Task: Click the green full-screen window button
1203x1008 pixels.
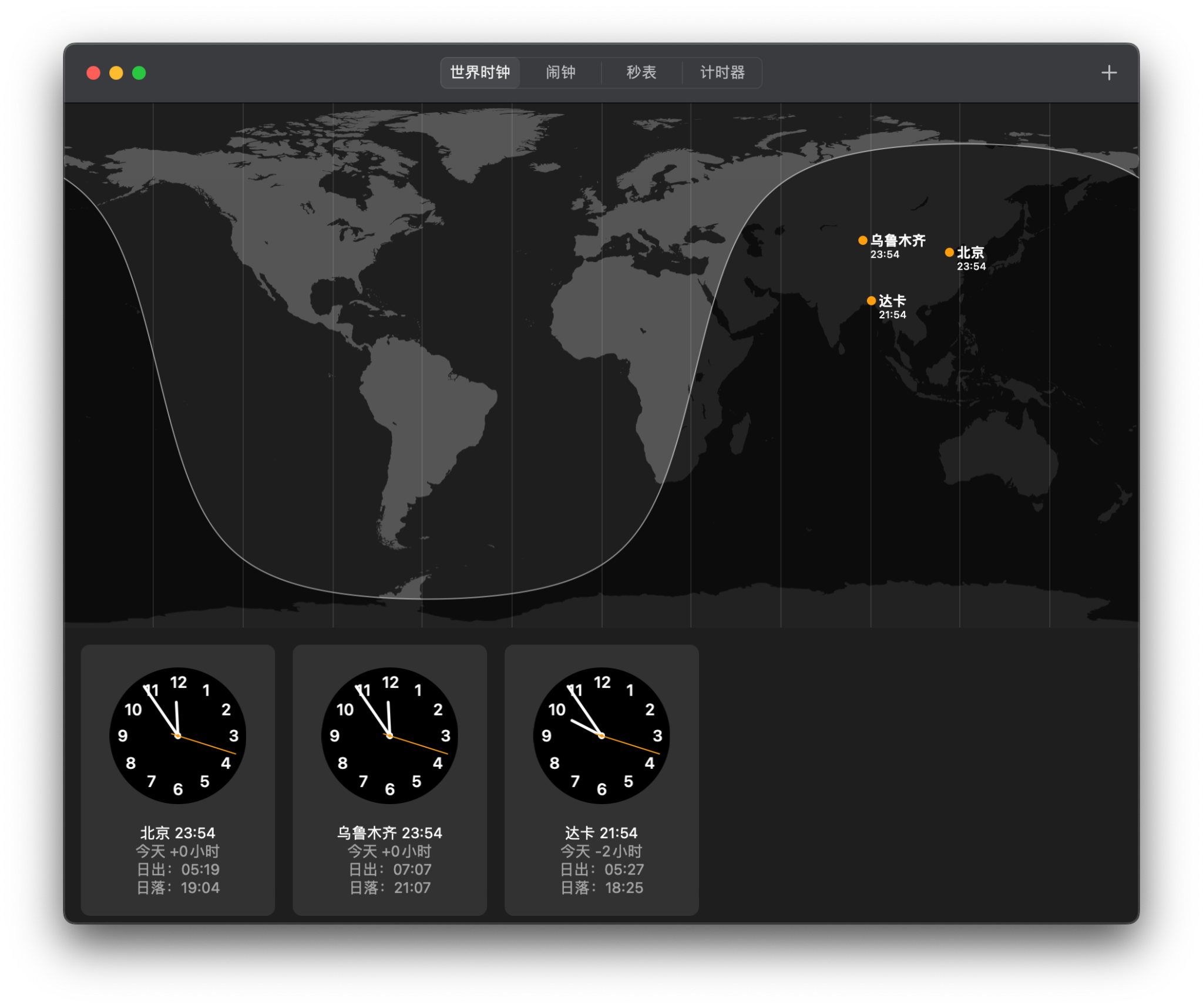Action: (x=139, y=73)
